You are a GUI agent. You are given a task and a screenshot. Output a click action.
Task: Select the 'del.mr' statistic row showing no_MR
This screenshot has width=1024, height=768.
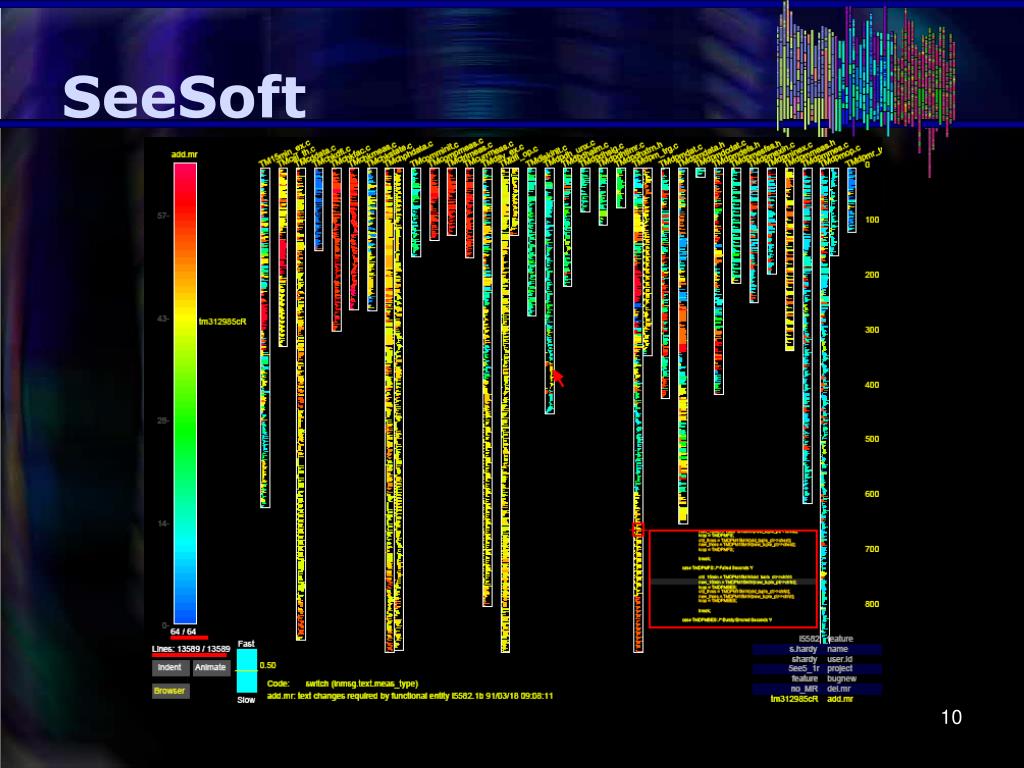point(816,688)
